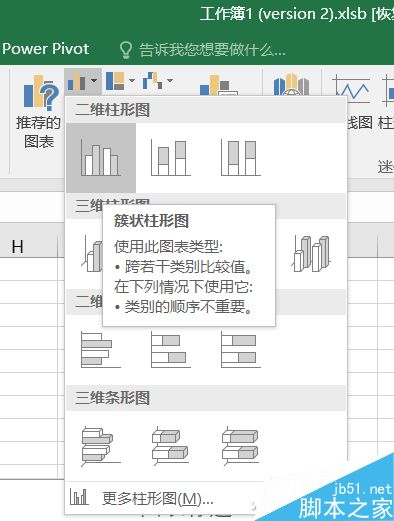Screen dimensions: 394x521
Task: Select the 3-D stacked bar chart
Action: pos(171,446)
